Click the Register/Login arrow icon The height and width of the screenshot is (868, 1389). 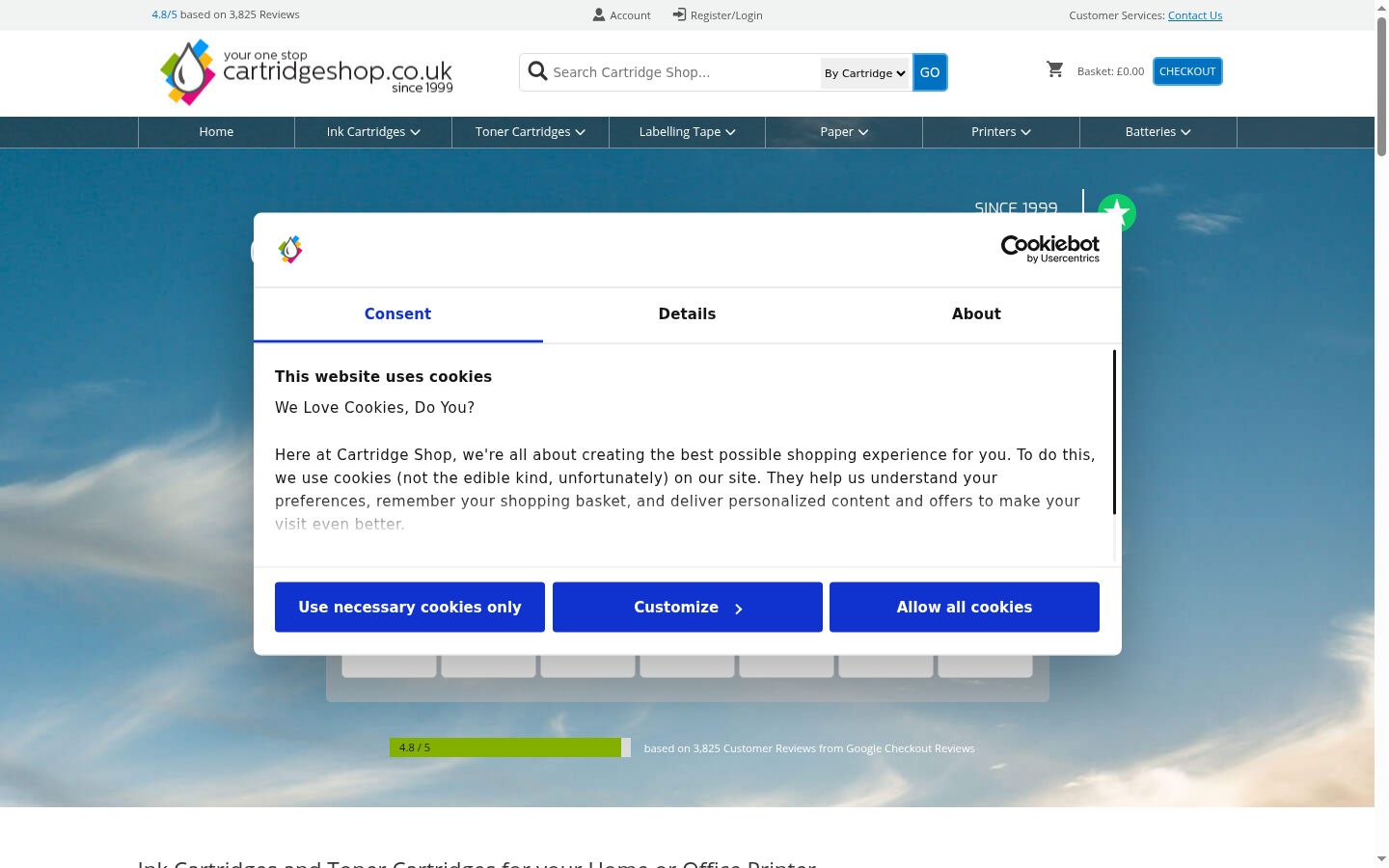[x=679, y=14]
